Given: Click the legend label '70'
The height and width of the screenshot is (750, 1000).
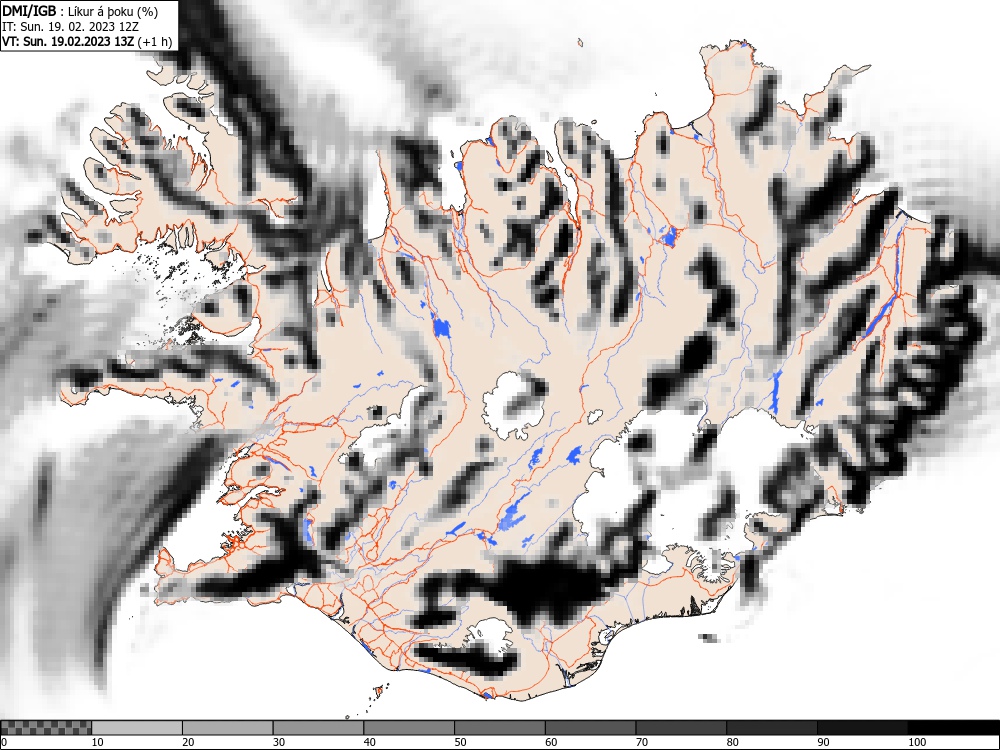Looking at the screenshot, I should click(642, 742).
